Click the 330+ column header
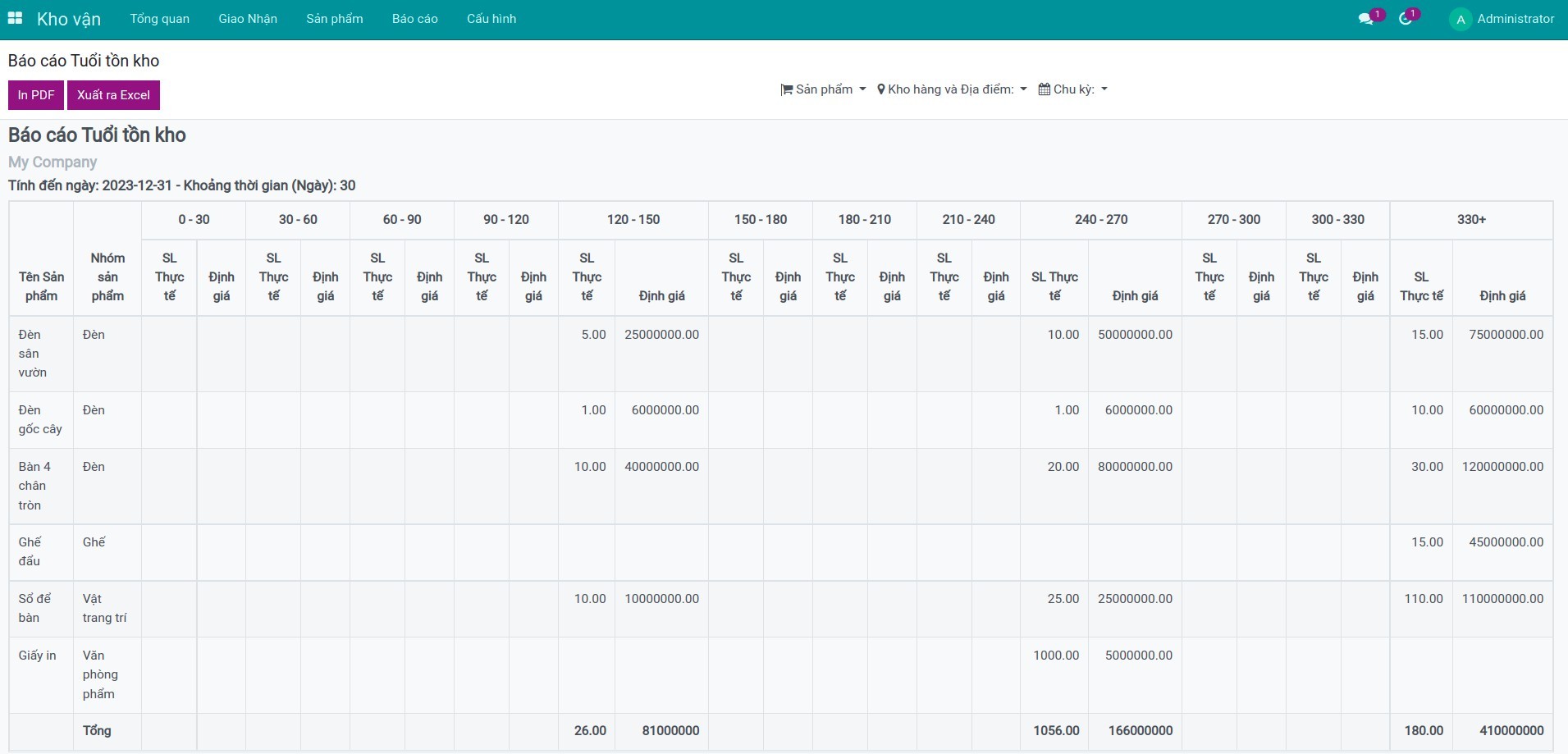Screen dimensions: 1568x754 pyautogui.click(x=1470, y=220)
